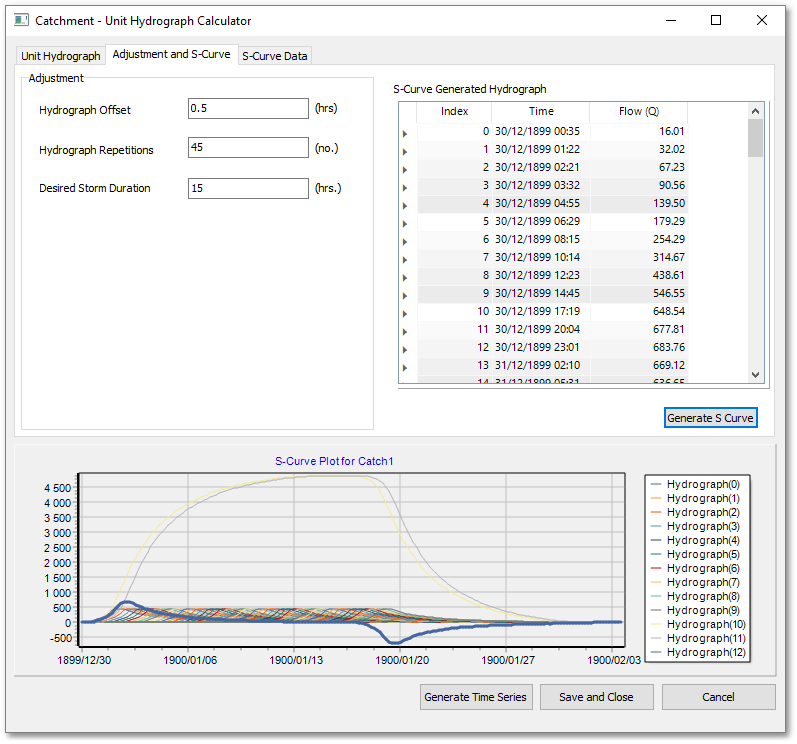This screenshot has width=797, height=744.
Task: Click Hydrograph(5) legend entry
Action: (695, 554)
